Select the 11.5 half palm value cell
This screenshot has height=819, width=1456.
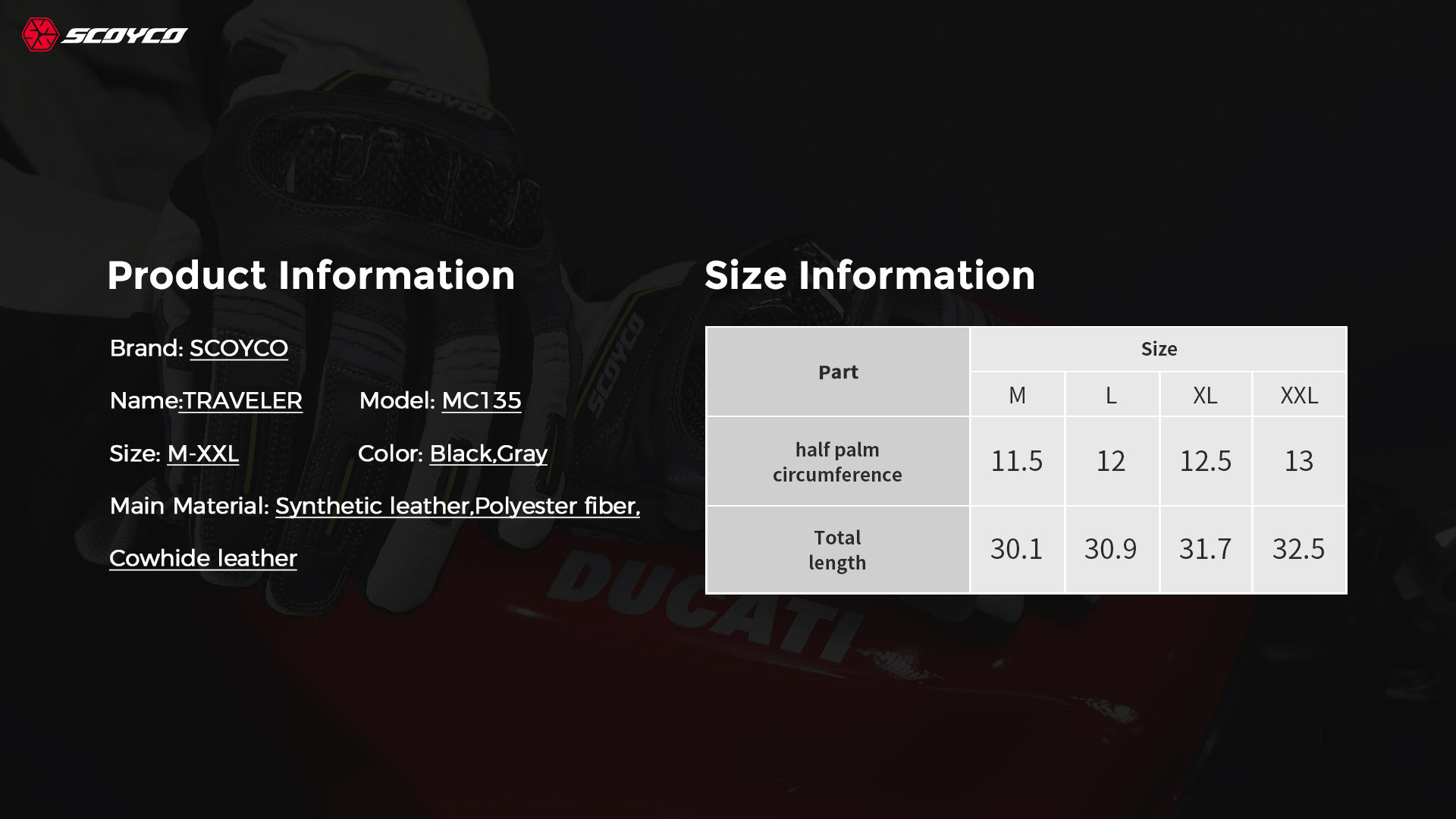(x=1017, y=461)
